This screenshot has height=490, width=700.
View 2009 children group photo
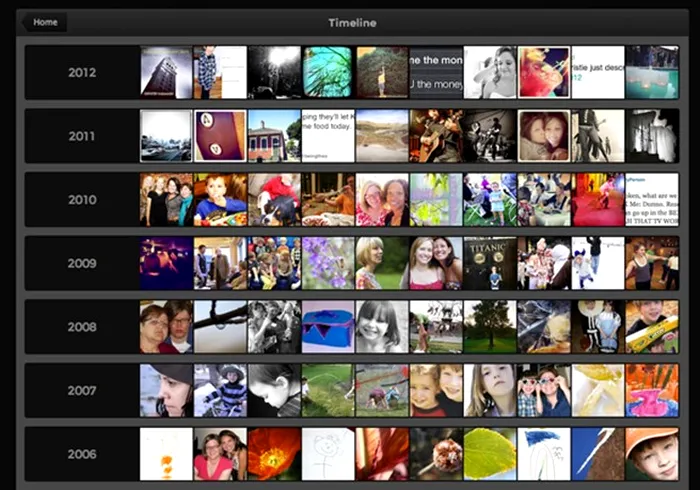(x=274, y=263)
